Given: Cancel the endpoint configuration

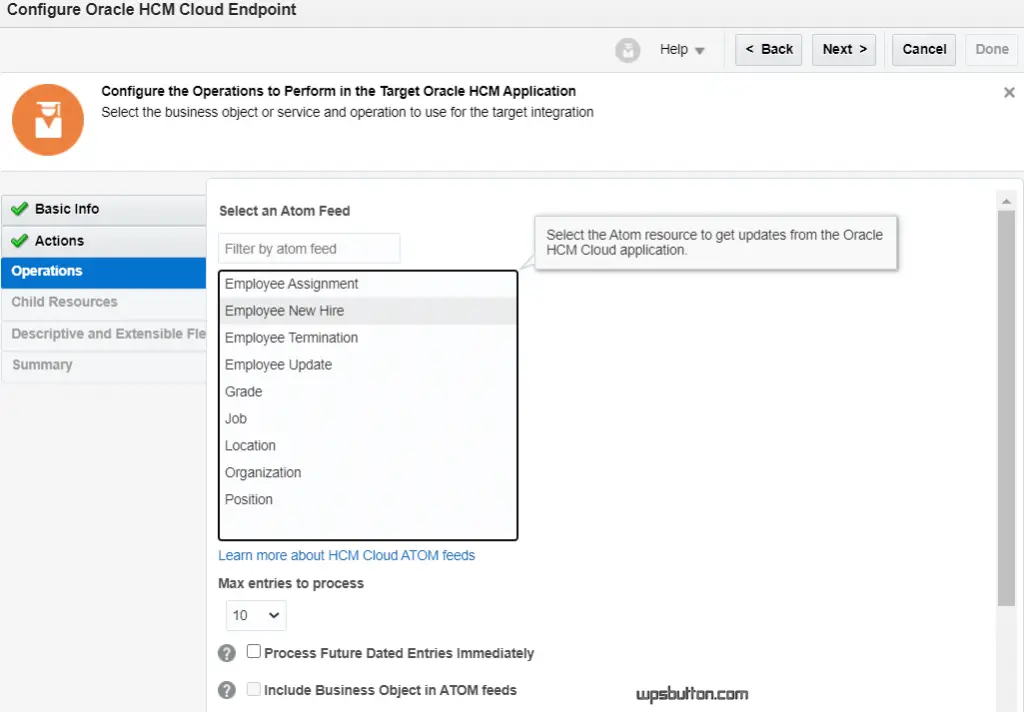Looking at the screenshot, I should (x=924, y=50).
